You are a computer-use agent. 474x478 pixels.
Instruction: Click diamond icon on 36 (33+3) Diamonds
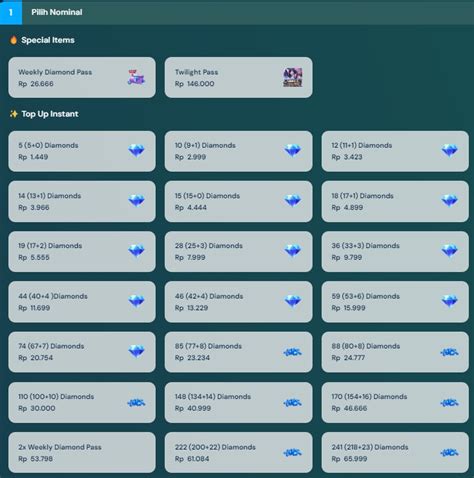click(449, 251)
